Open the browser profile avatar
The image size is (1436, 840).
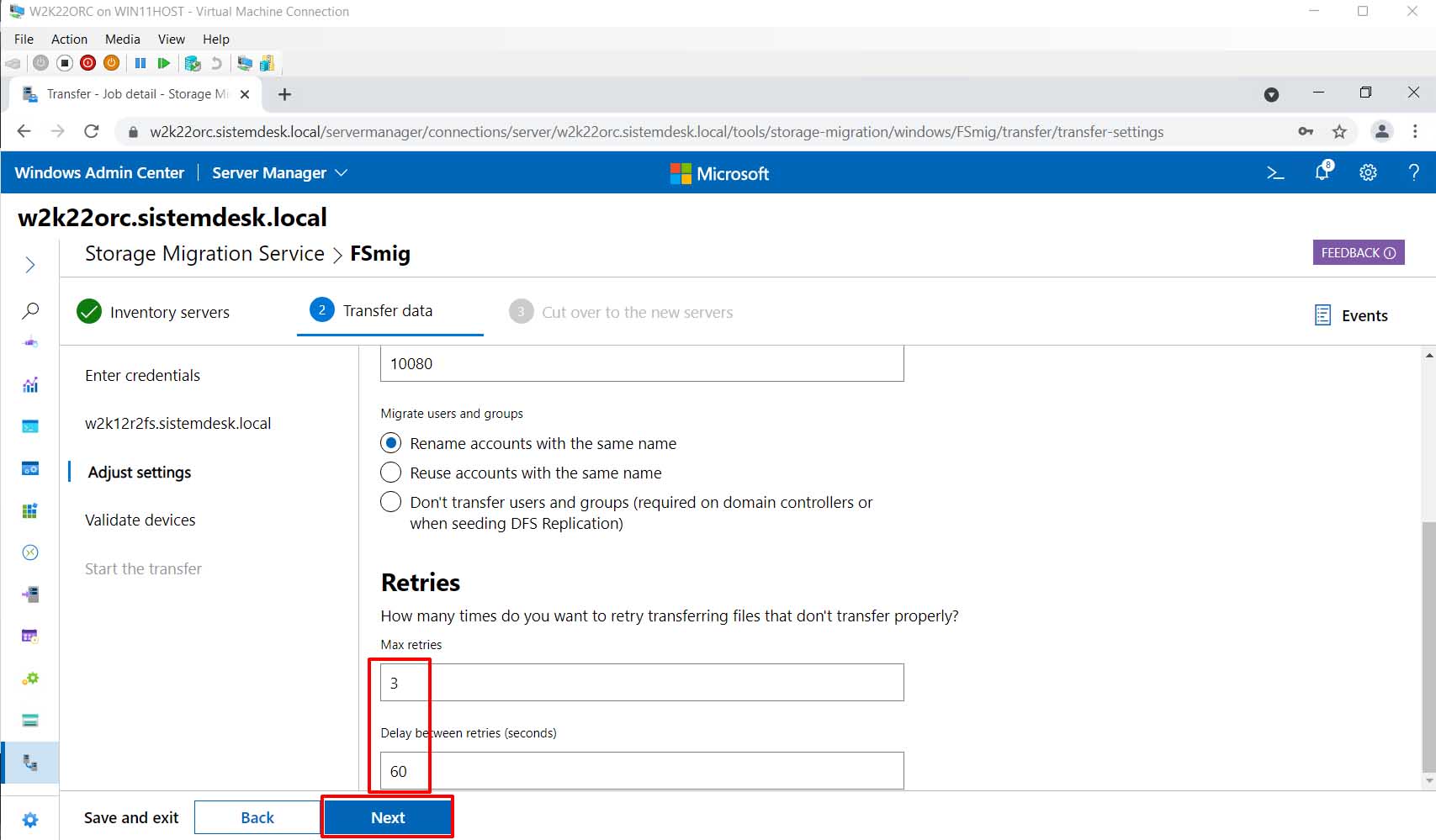point(1381,131)
